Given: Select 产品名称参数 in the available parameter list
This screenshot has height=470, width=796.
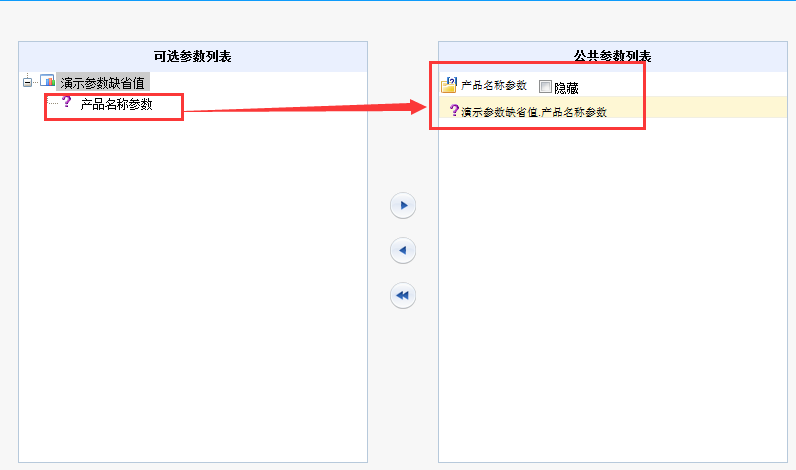Looking at the screenshot, I should [x=116, y=104].
